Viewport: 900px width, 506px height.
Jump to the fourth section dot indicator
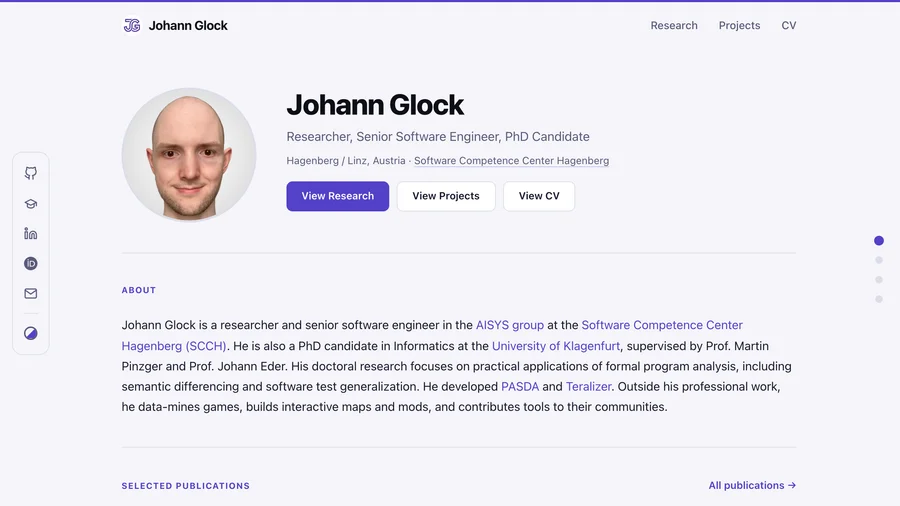click(879, 299)
